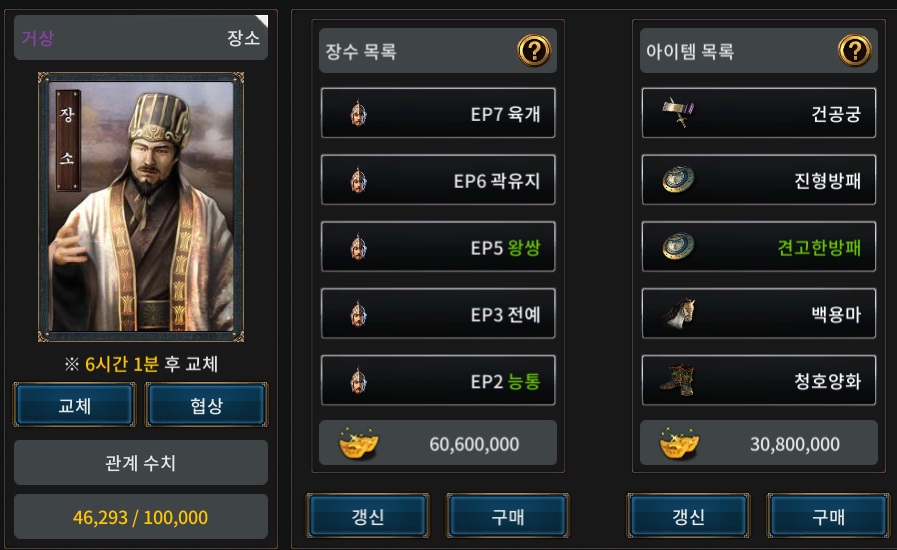897x550 pixels.
Task: Select the EP5 왕쌍 general entry
Action: 438,247
